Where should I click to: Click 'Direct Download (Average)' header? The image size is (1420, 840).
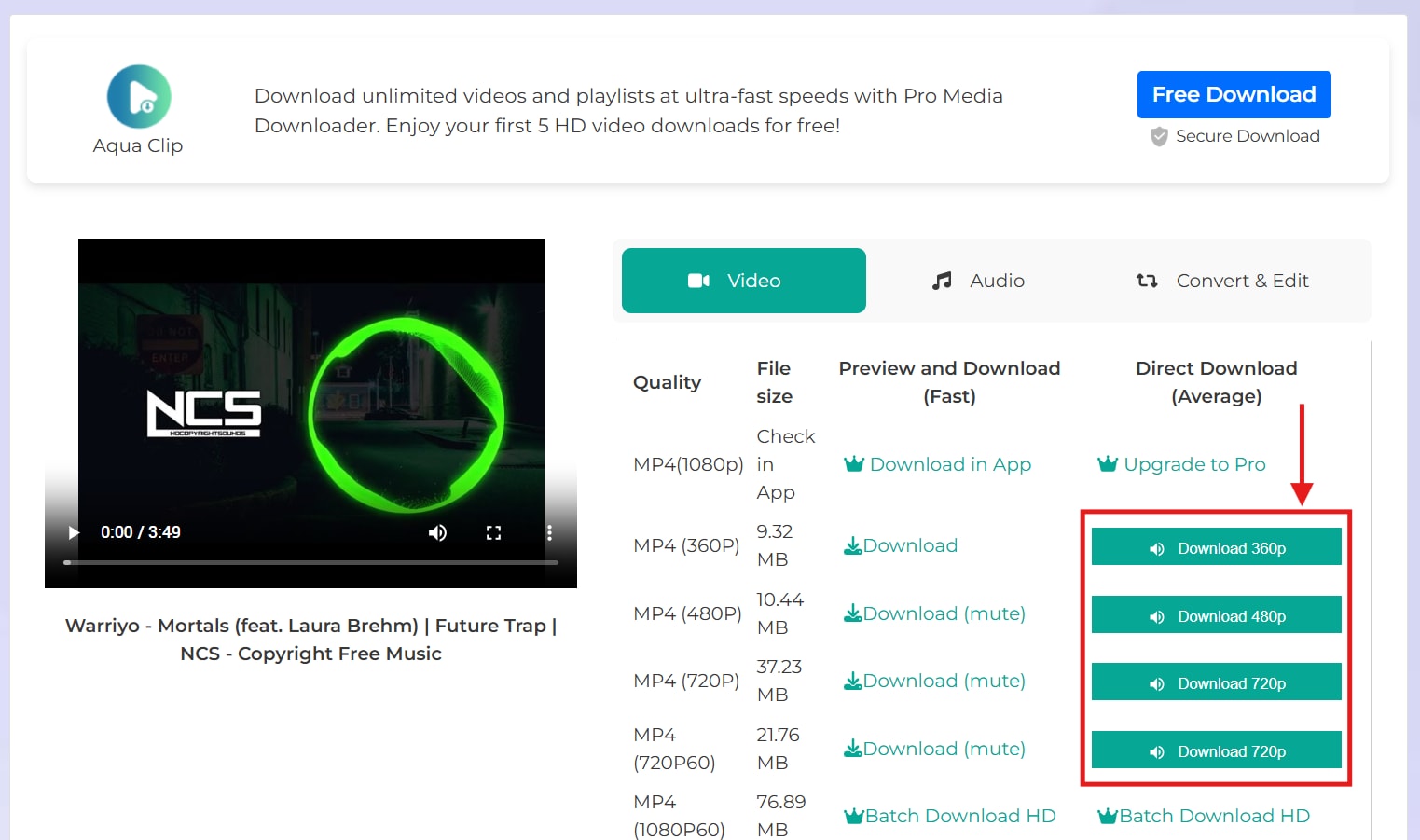[x=1217, y=382]
